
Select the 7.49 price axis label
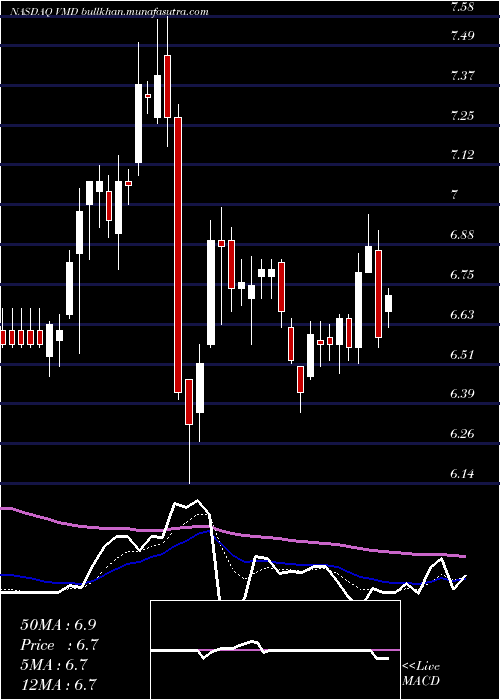(x=462, y=36)
